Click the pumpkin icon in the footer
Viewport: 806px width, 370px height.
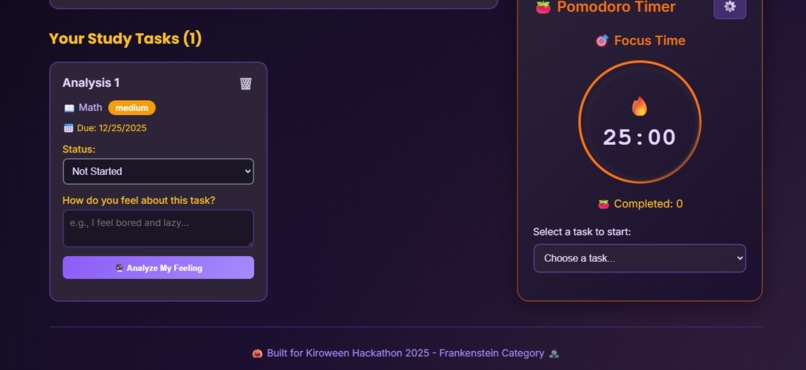pyautogui.click(x=257, y=353)
